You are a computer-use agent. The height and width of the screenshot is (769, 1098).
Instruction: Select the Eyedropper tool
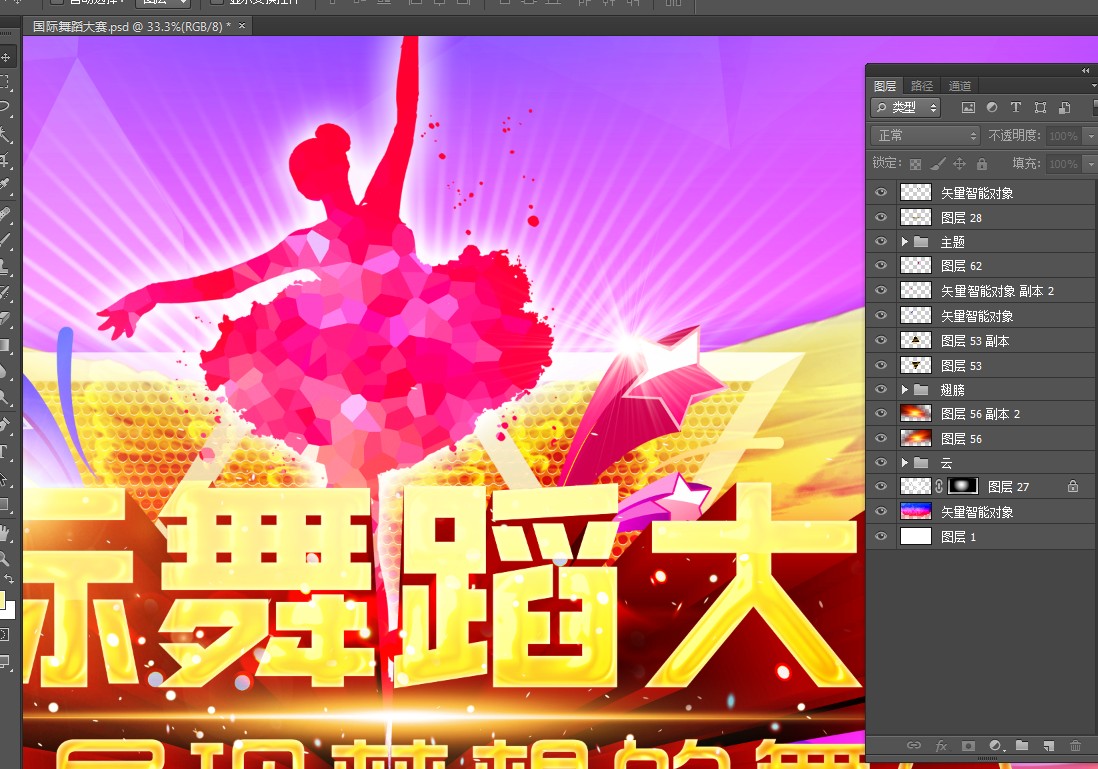click(x=5, y=185)
